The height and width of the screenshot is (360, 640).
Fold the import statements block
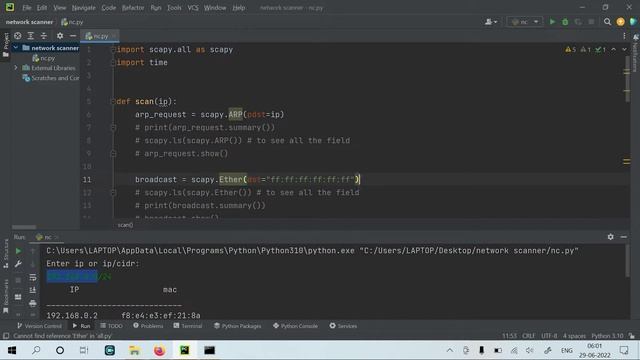[x=113, y=49]
